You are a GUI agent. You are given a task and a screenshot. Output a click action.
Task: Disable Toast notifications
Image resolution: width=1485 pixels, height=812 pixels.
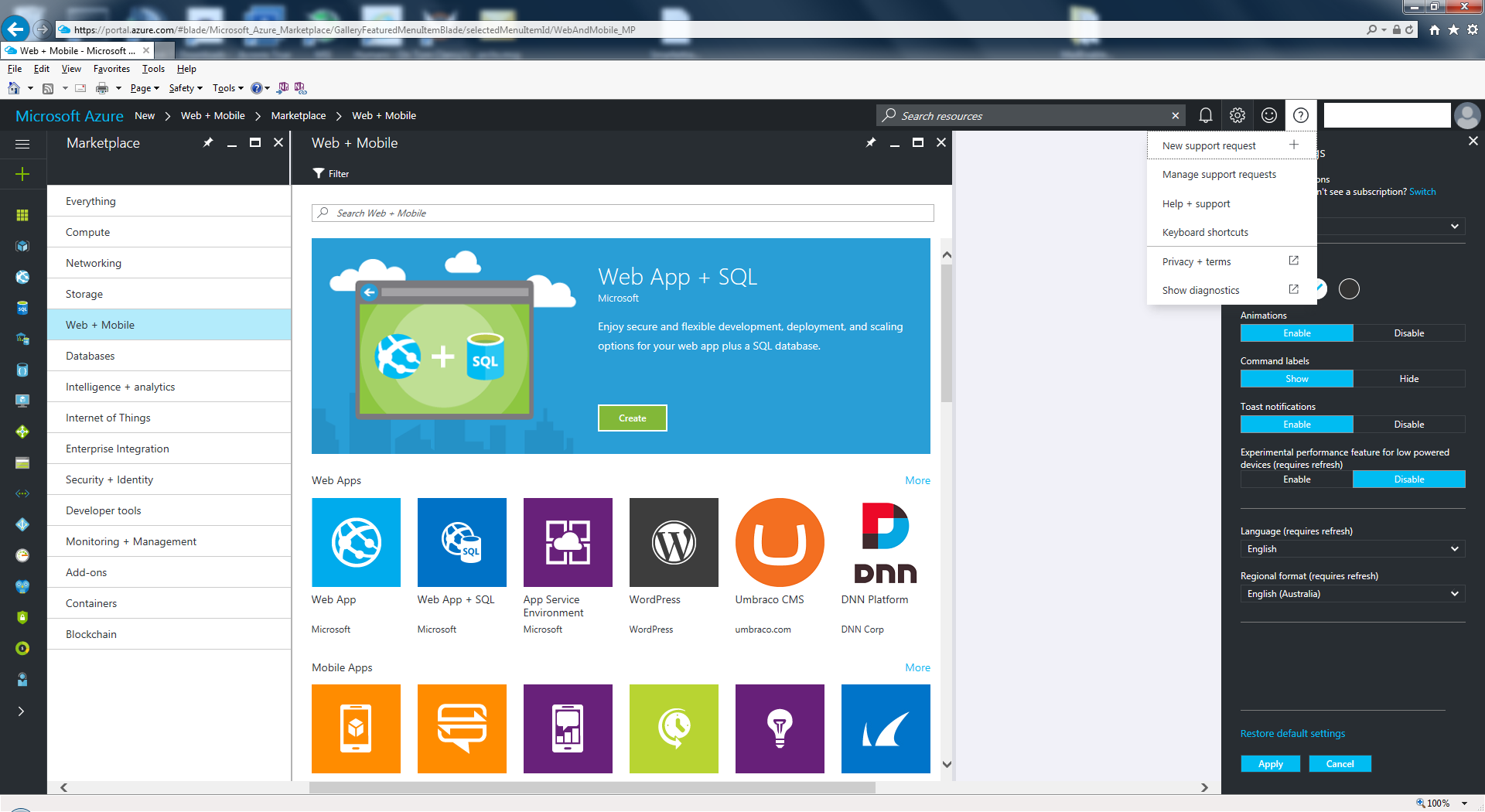(1409, 425)
